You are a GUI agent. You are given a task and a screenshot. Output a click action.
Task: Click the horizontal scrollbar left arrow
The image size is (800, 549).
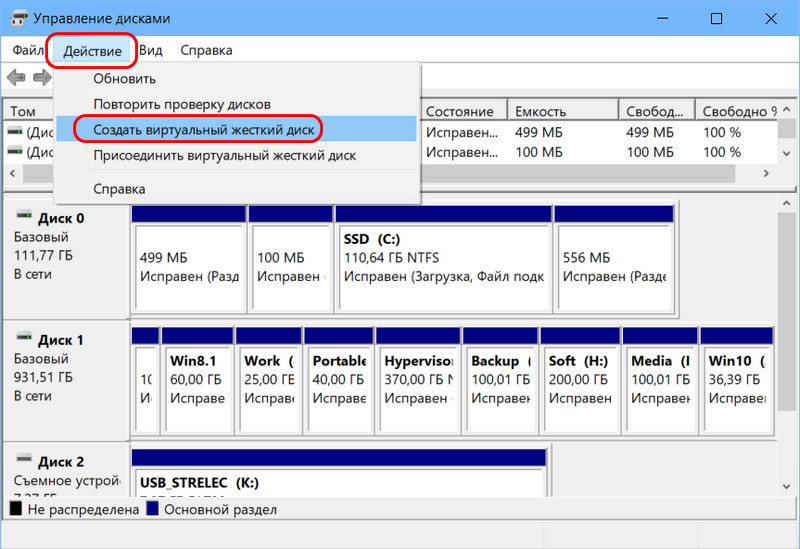(13, 173)
